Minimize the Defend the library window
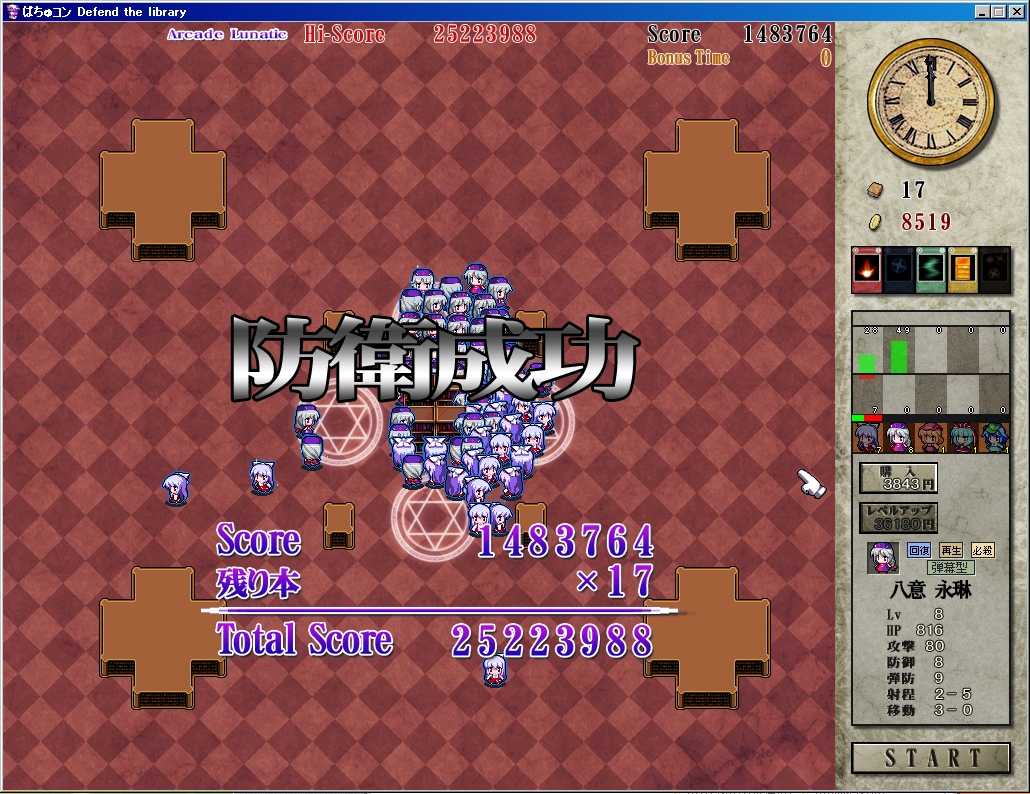This screenshot has height=794, width=1030. click(x=983, y=11)
